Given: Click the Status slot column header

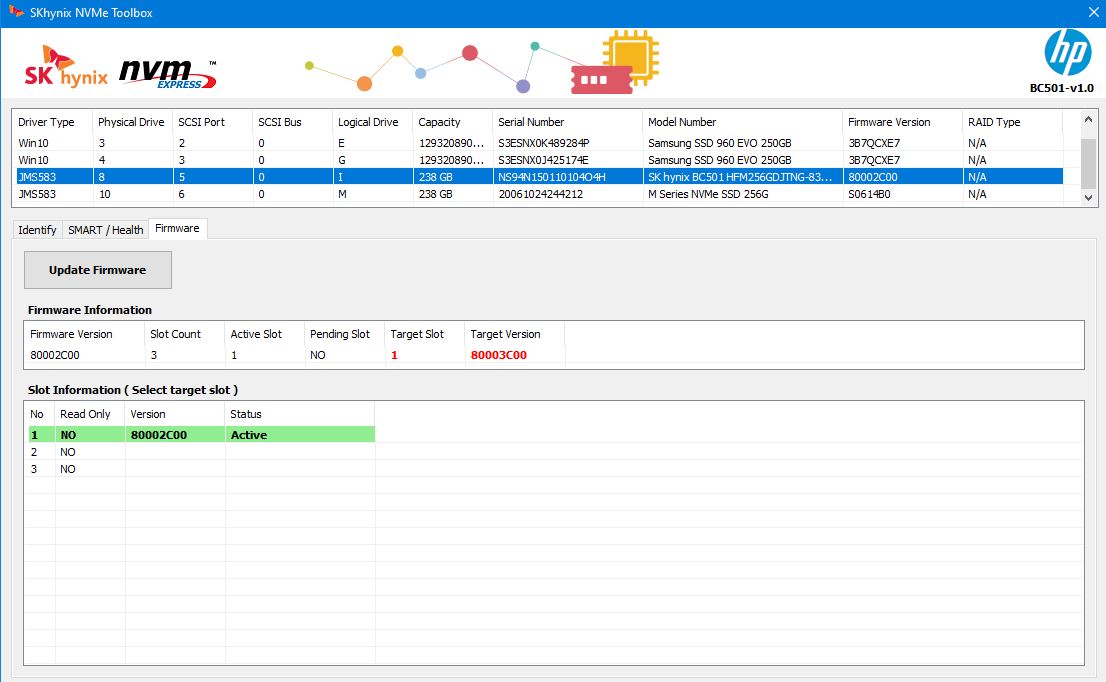Looking at the screenshot, I should coord(300,414).
